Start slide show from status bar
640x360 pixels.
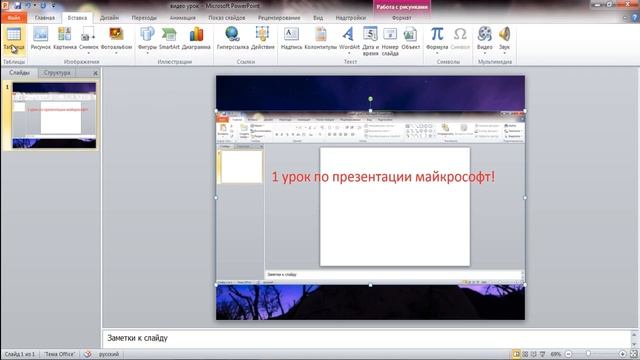[542, 354]
